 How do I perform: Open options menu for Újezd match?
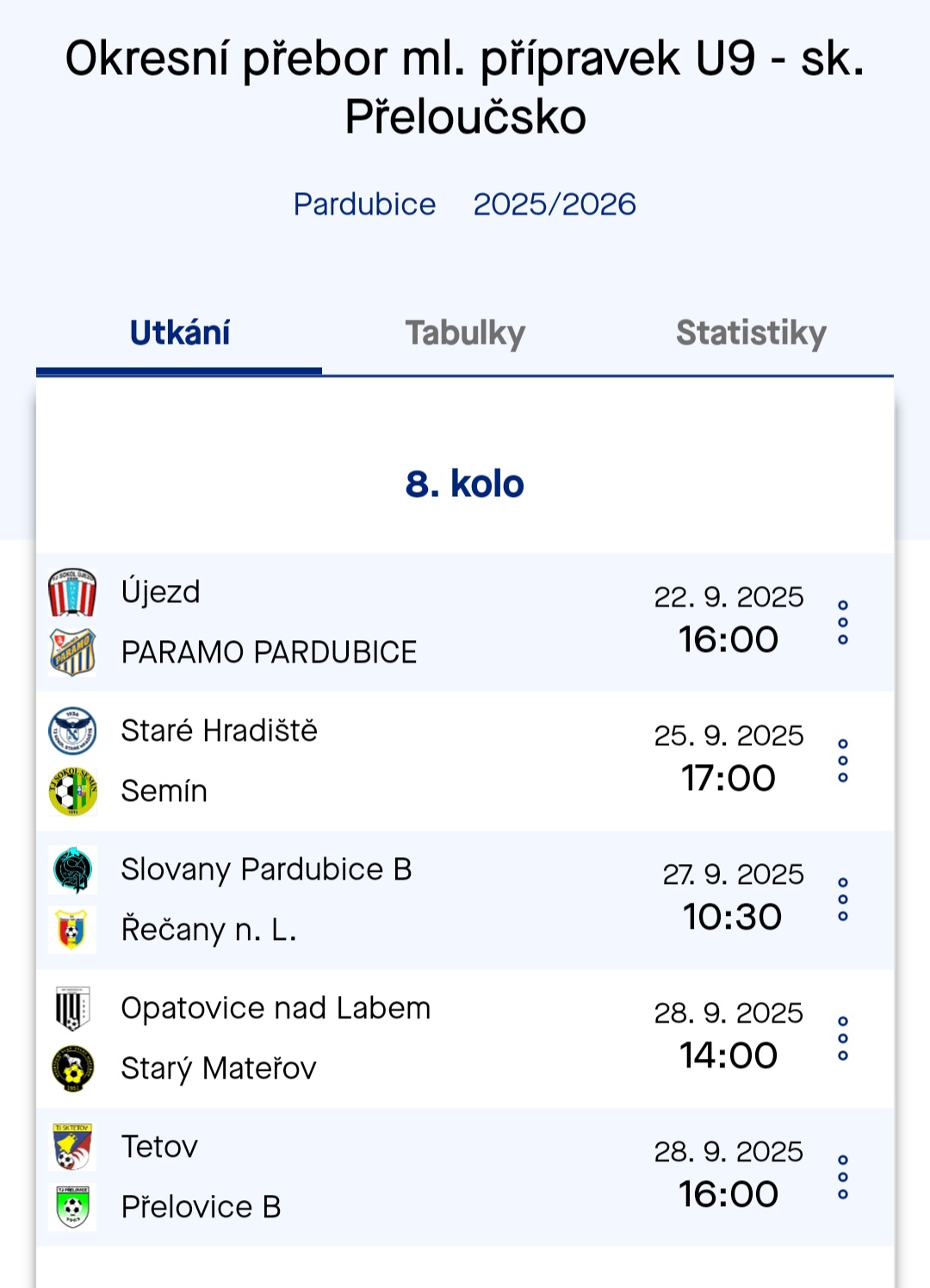click(x=843, y=622)
